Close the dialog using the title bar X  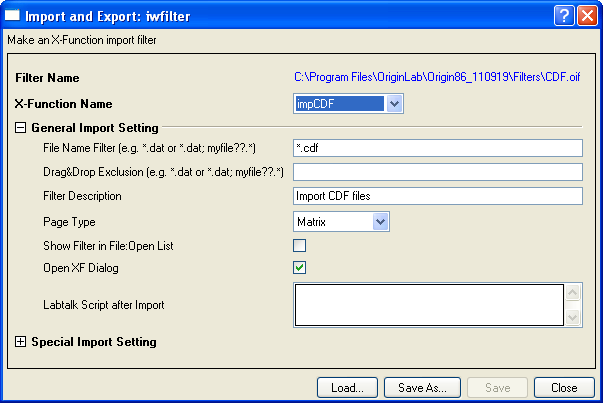point(585,15)
